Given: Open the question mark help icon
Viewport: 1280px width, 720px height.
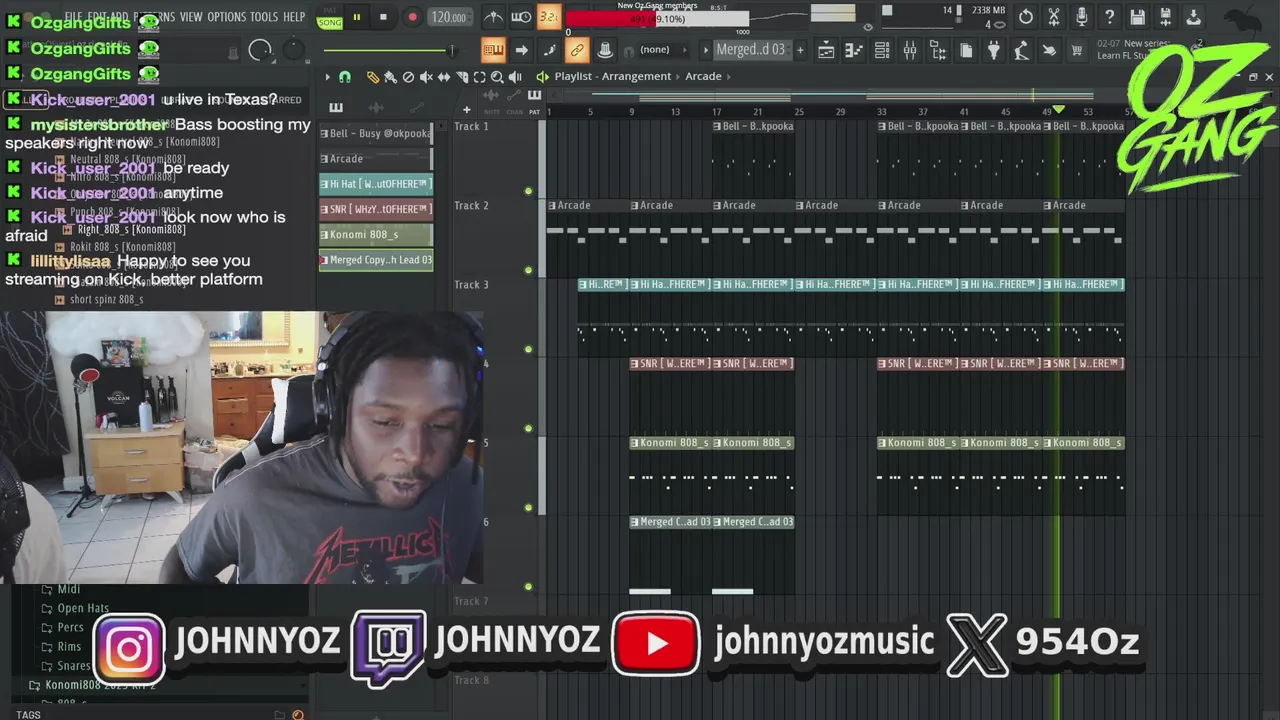Looking at the screenshot, I should coord(1110,17).
